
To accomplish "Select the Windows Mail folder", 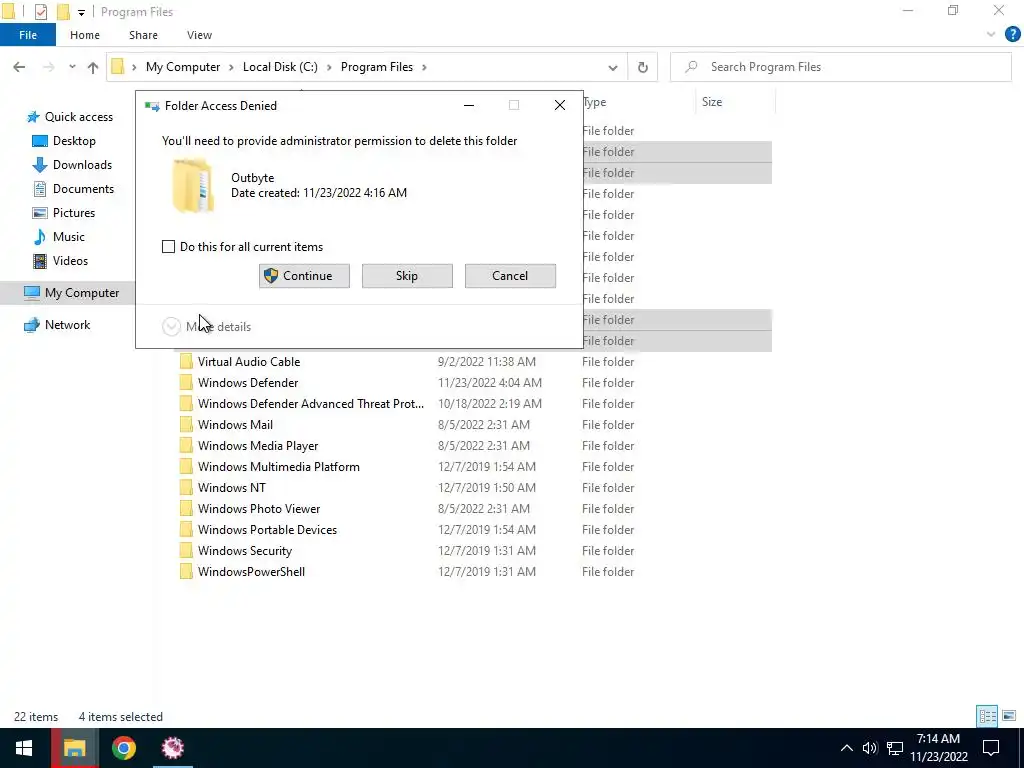I will [x=235, y=424].
